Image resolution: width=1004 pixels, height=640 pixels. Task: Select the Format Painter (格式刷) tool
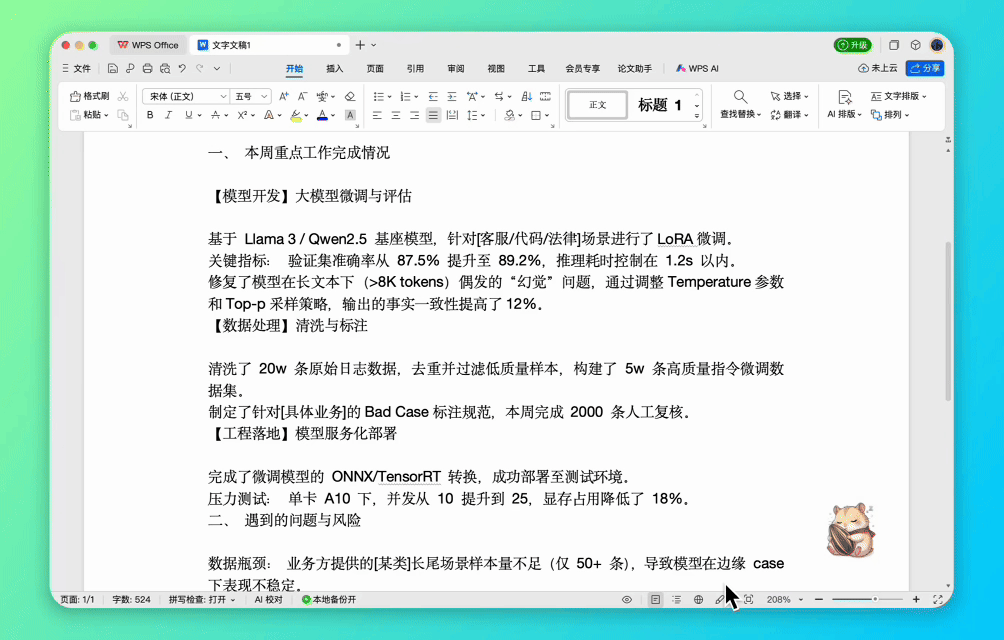coord(88,96)
